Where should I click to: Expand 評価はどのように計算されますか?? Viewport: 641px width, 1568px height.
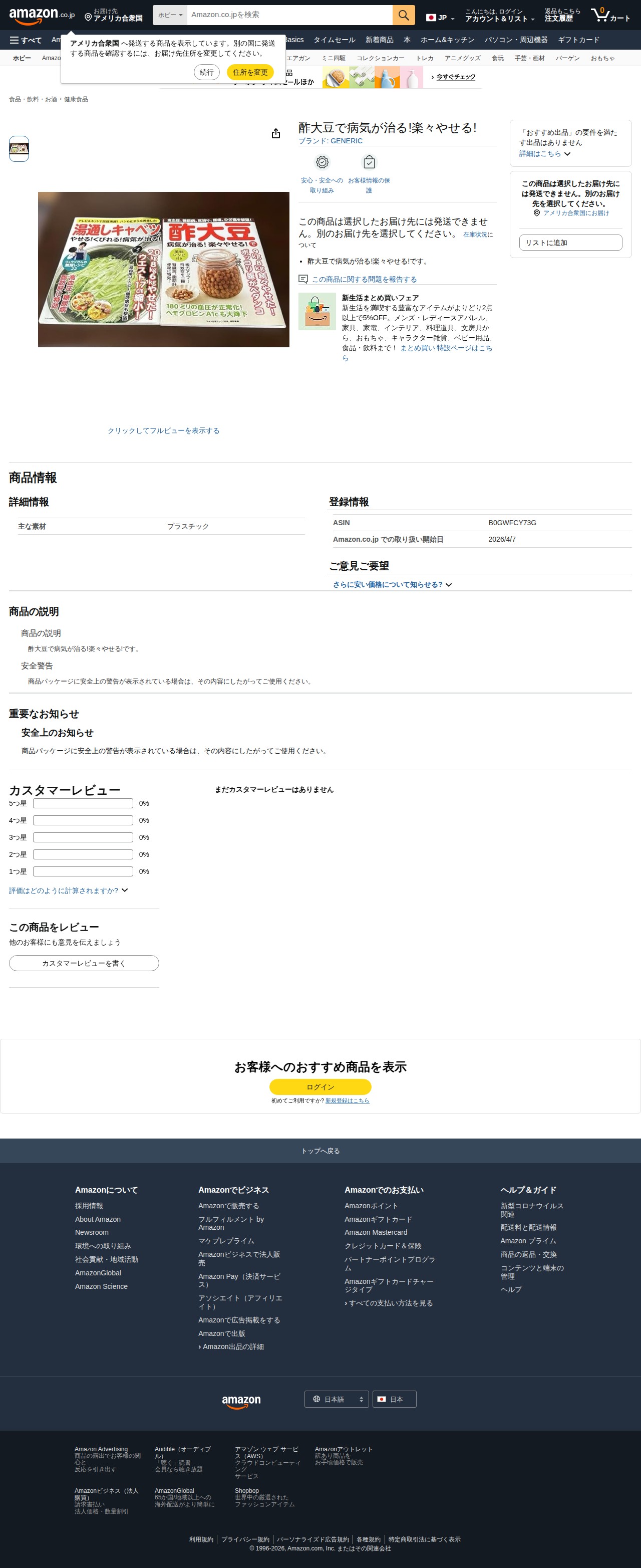click(x=68, y=890)
